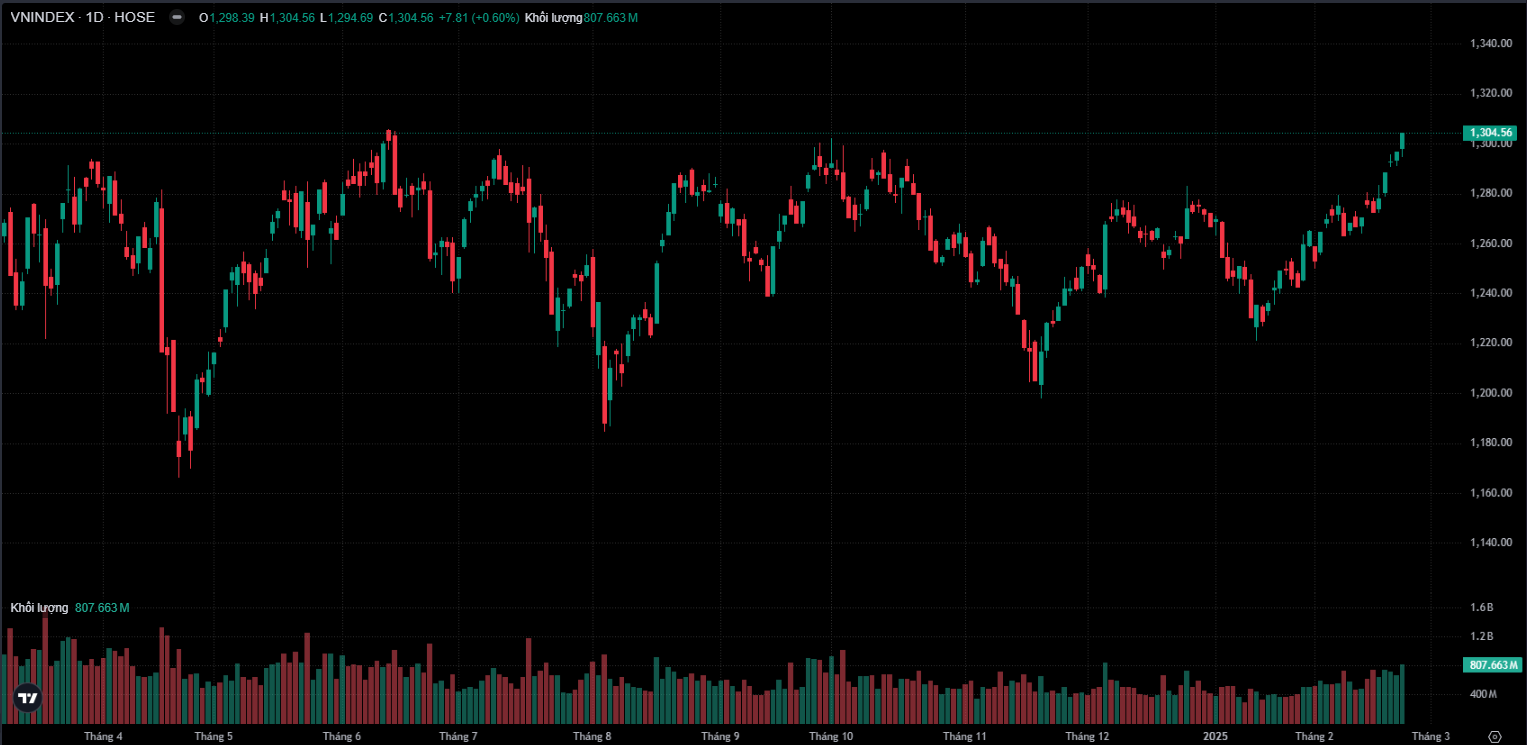Viewport: 1527px width, 745px height.
Task: Select the Tháng 8 time axis label
Action: coord(592,737)
